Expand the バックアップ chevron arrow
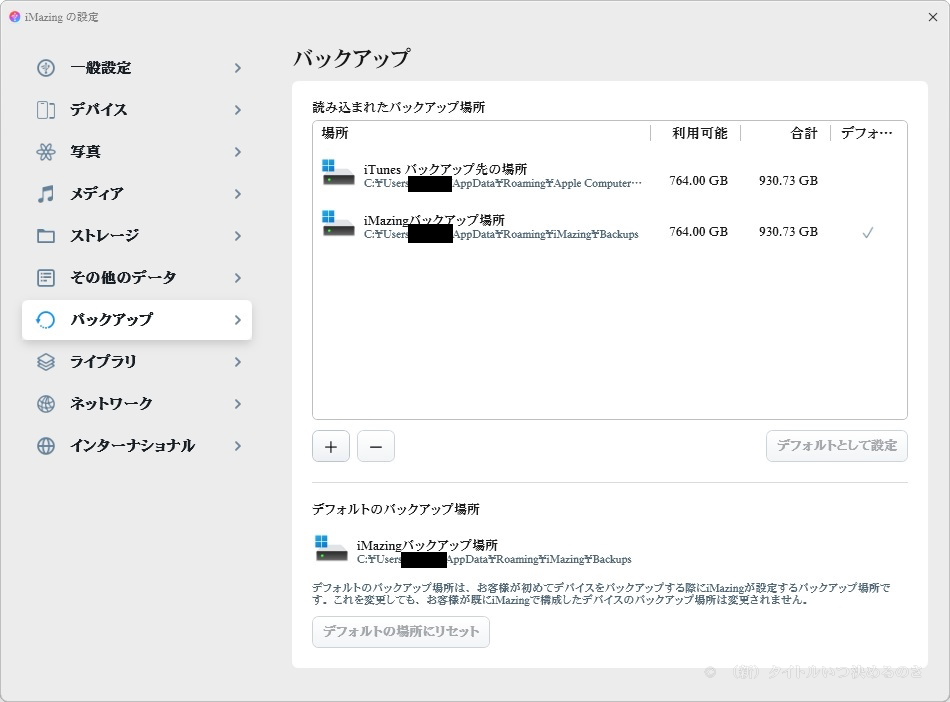Viewport: 950px width, 702px height. coord(238,320)
